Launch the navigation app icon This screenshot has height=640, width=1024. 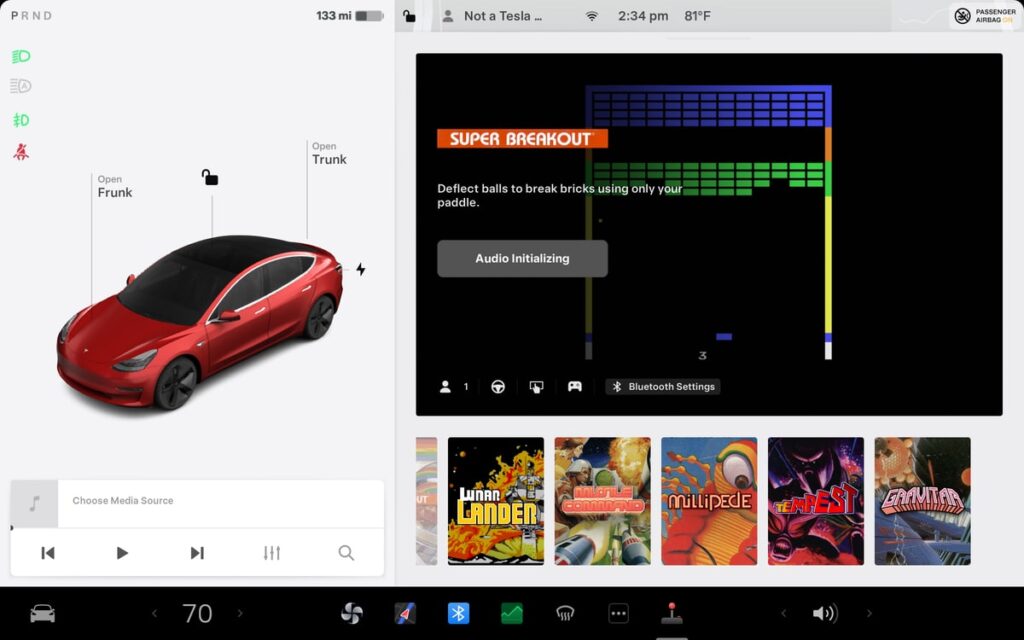tap(404, 613)
